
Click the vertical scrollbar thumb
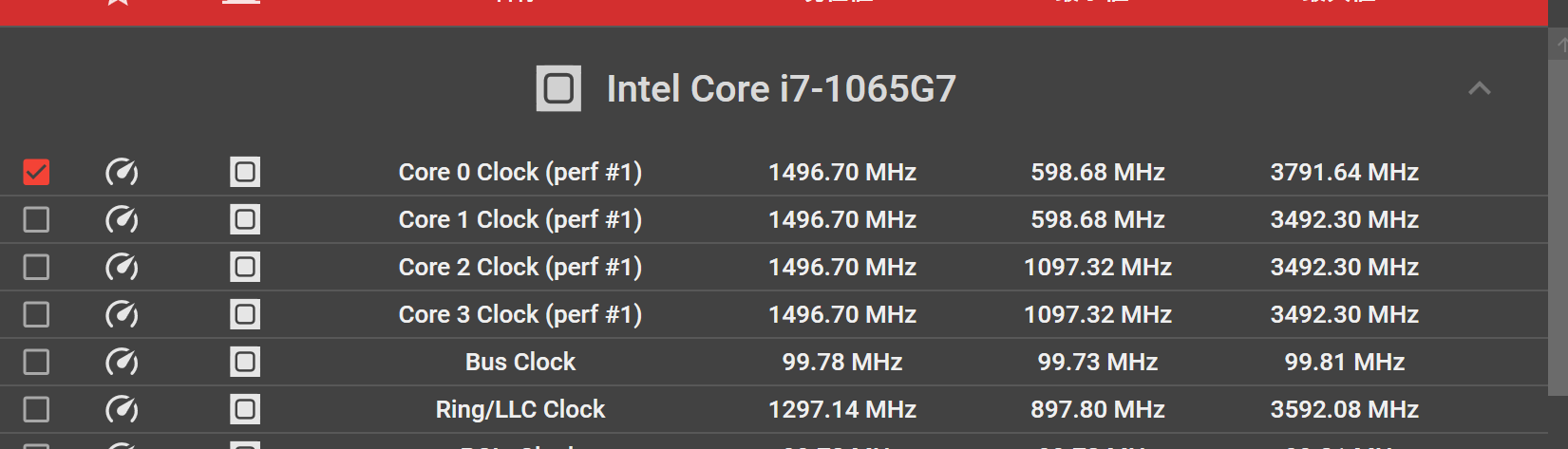1558,227
